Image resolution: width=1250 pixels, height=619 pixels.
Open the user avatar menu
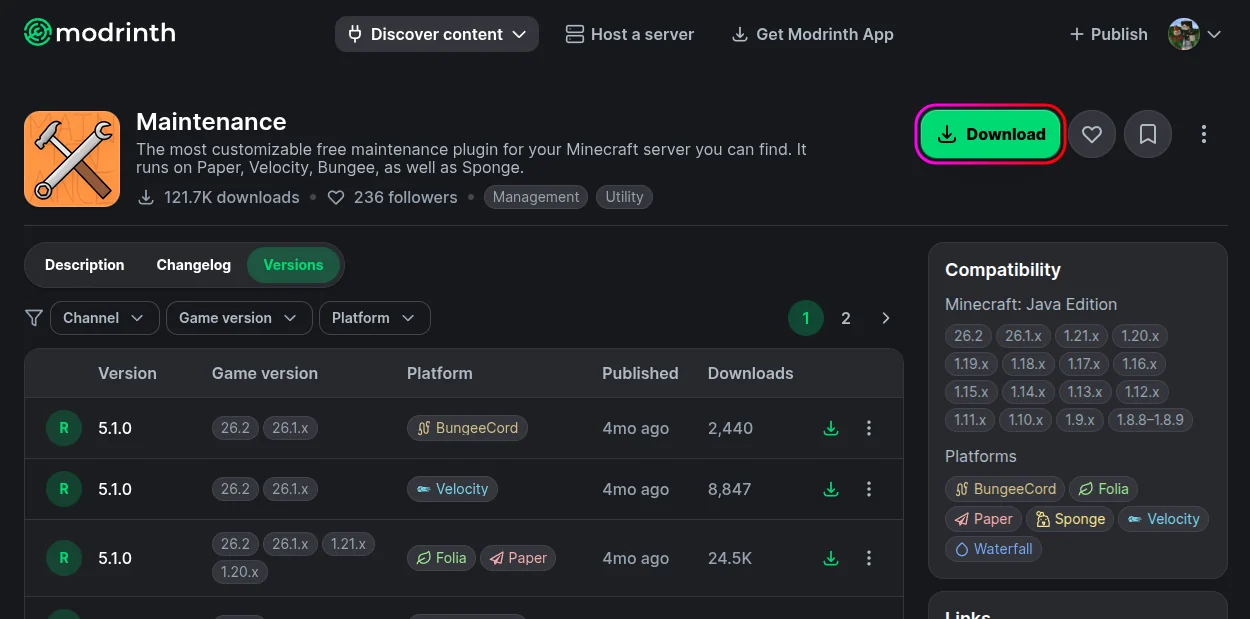[1195, 34]
